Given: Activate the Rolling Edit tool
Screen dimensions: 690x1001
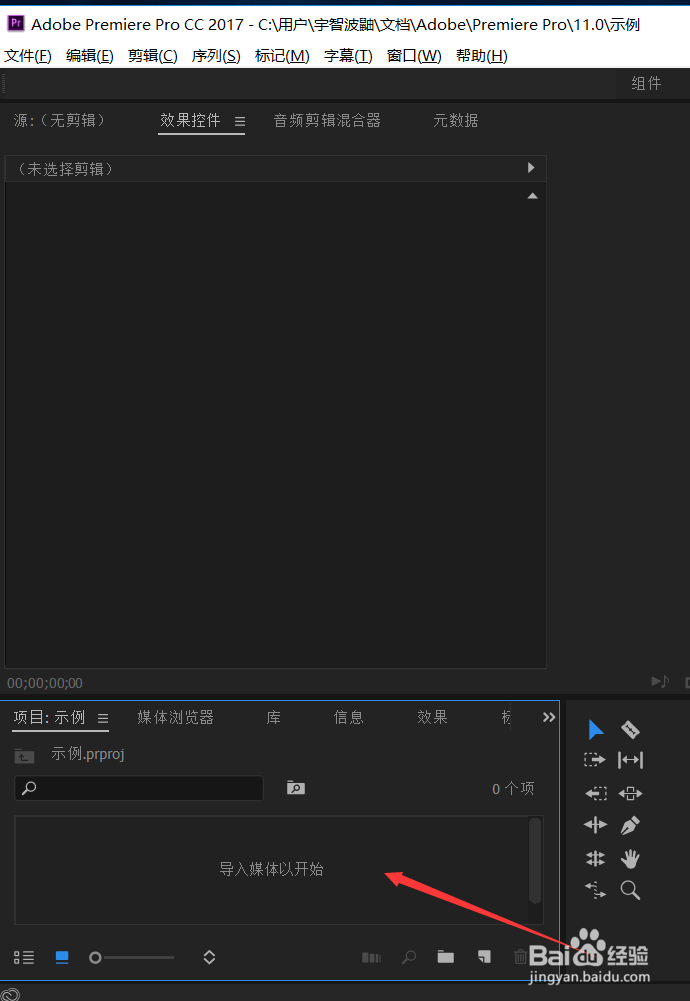Looking at the screenshot, I should click(595, 859).
